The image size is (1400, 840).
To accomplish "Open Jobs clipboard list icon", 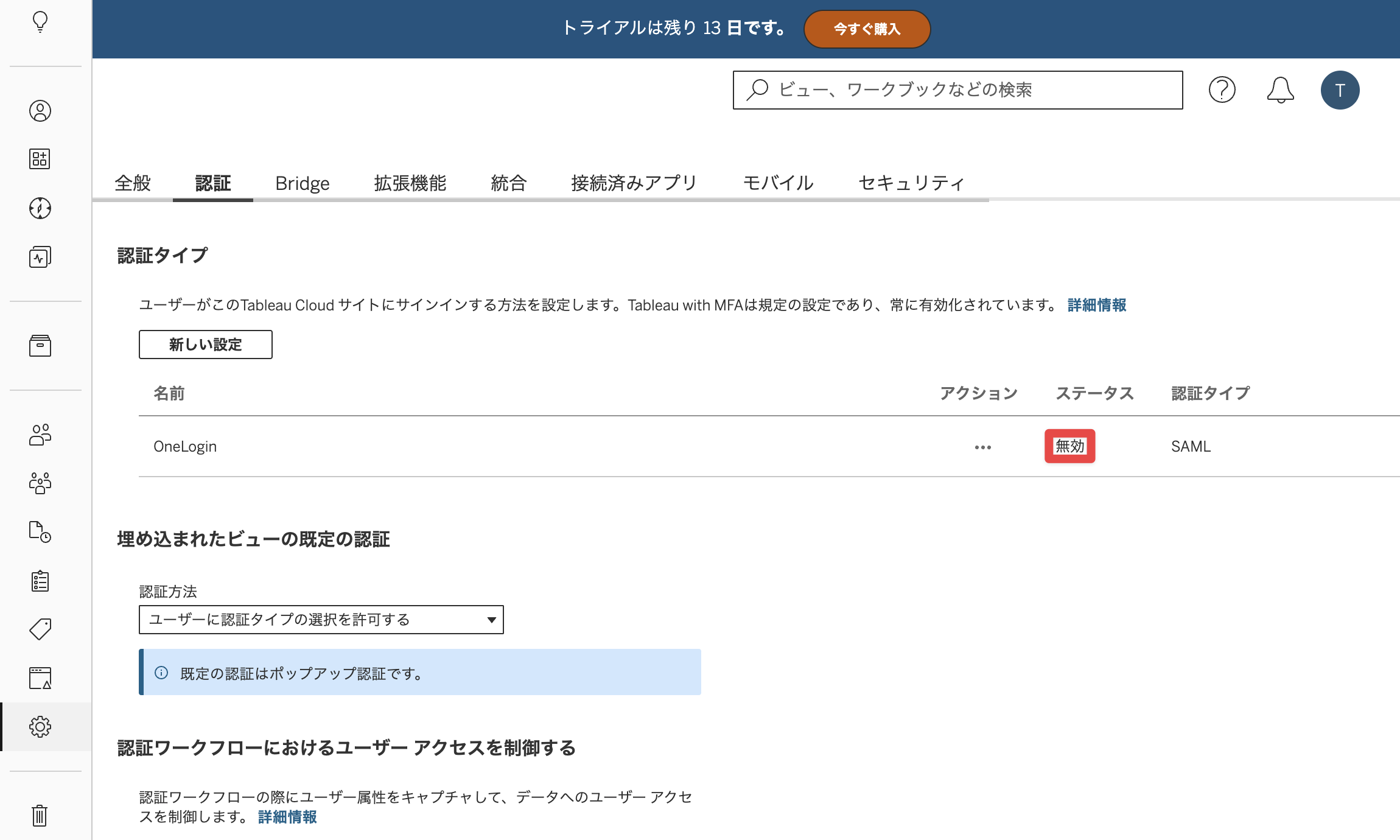I will 40,581.
